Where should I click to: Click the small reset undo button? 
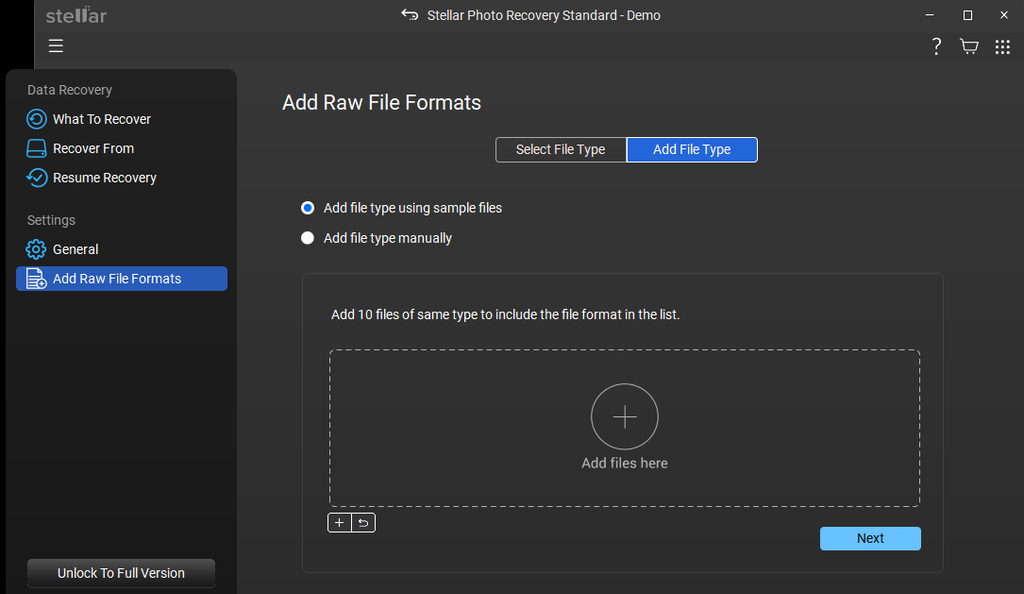pyautogui.click(x=363, y=523)
